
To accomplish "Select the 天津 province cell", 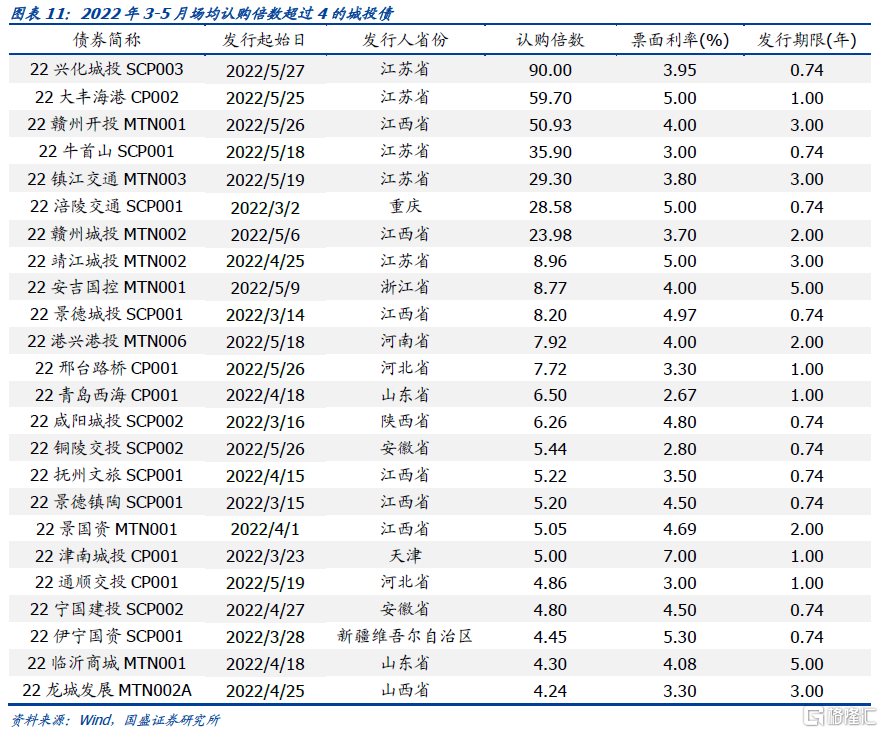I will pyautogui.click(x=405, y=555).
